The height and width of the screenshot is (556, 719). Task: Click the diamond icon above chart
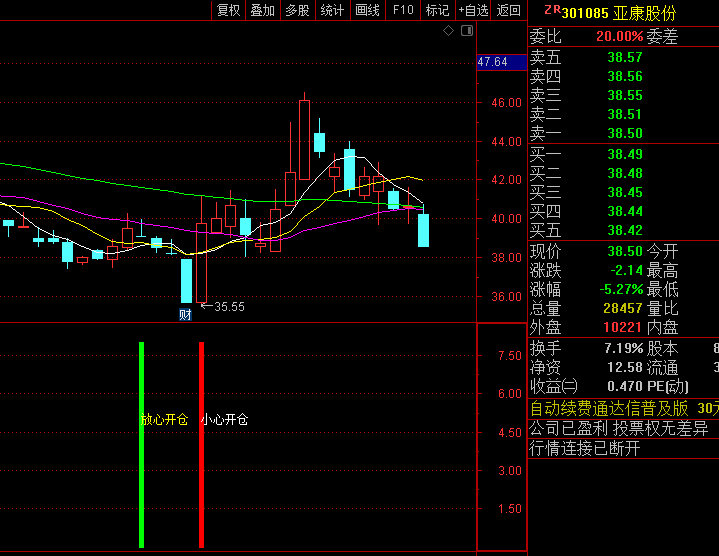click(x=448, y=31)
